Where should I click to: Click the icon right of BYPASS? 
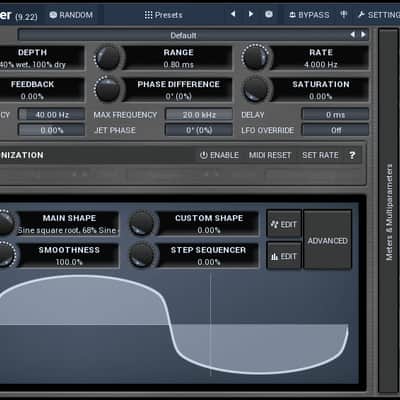click(344, 14)
